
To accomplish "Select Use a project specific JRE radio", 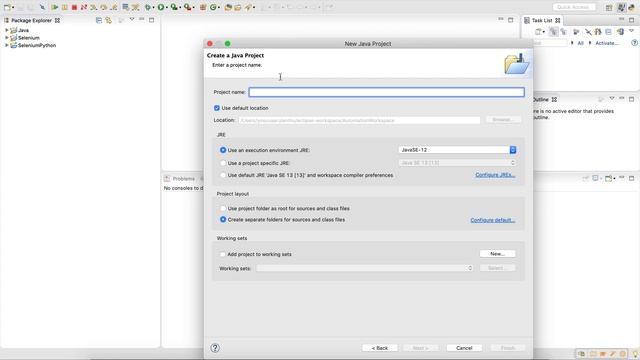I will point(223,163).
